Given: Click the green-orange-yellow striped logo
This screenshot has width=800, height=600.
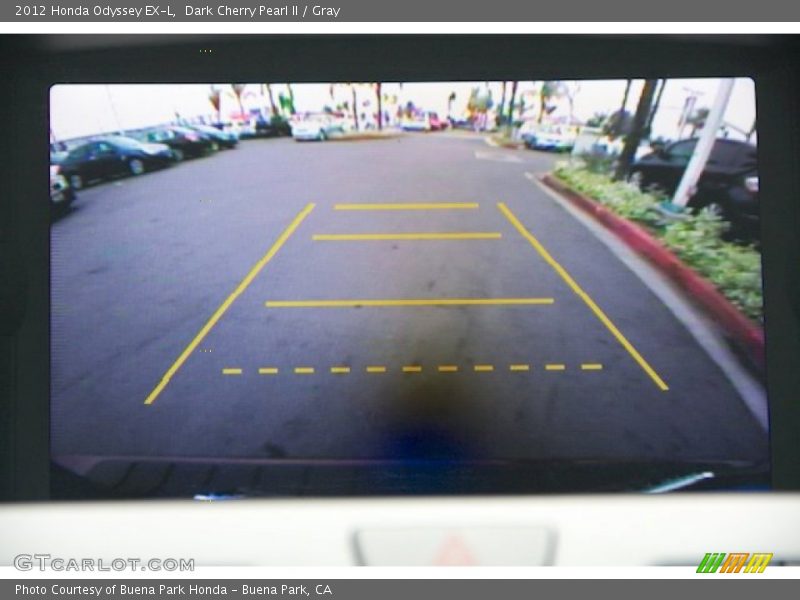Looking at the screenshot, I should [734, 563].
